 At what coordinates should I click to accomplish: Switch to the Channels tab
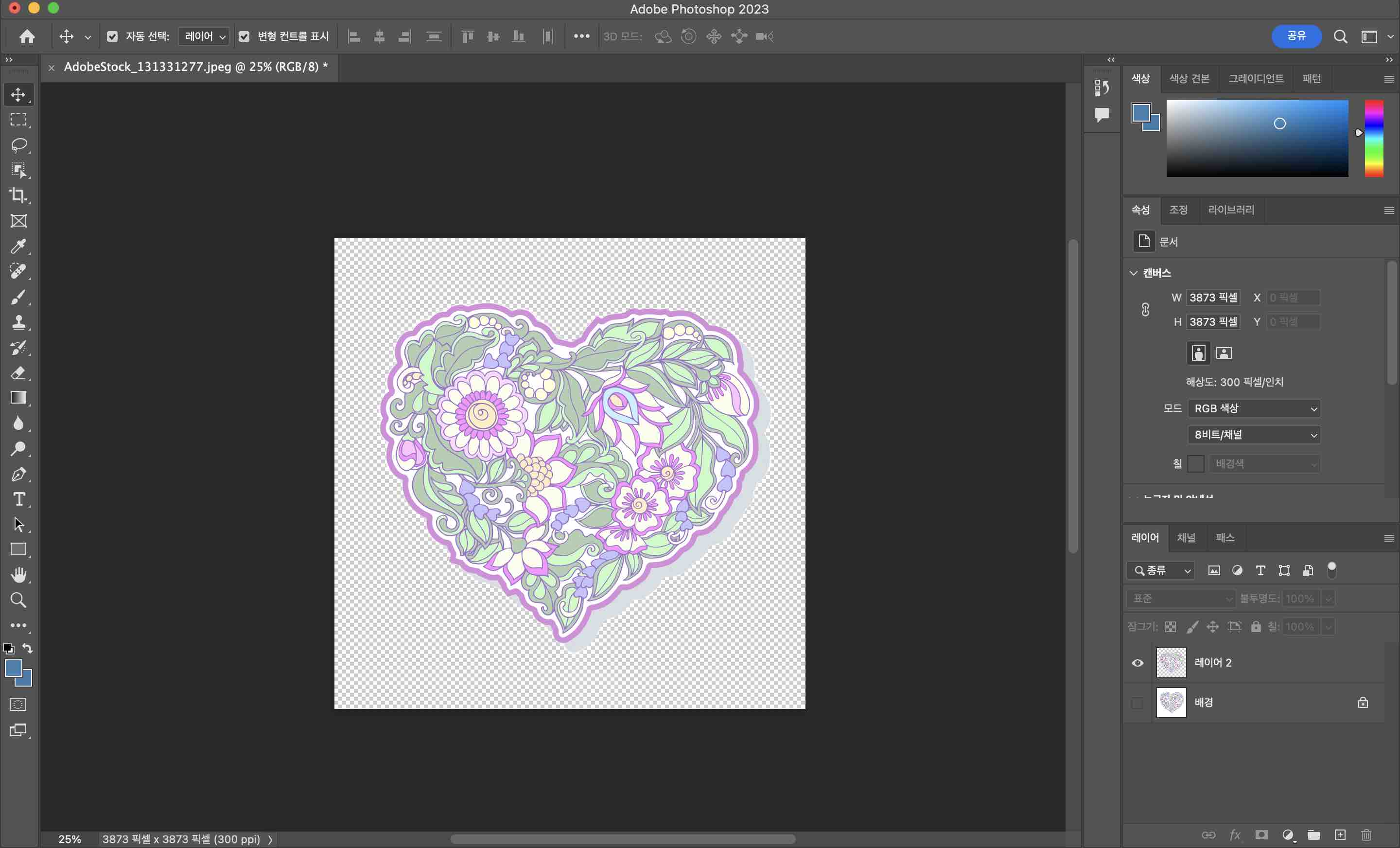[x=1187, y=538]
